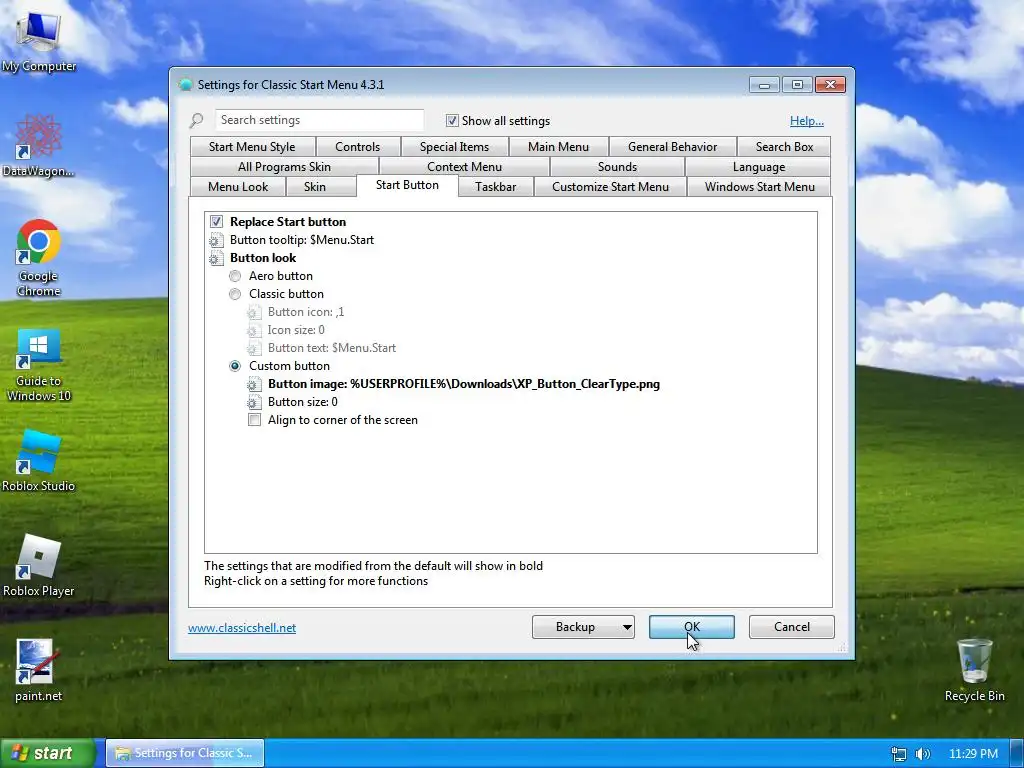Open the Search Box tab
Image resolution: width=1024 pixels, height=768 pixels.
click(784, 147)
